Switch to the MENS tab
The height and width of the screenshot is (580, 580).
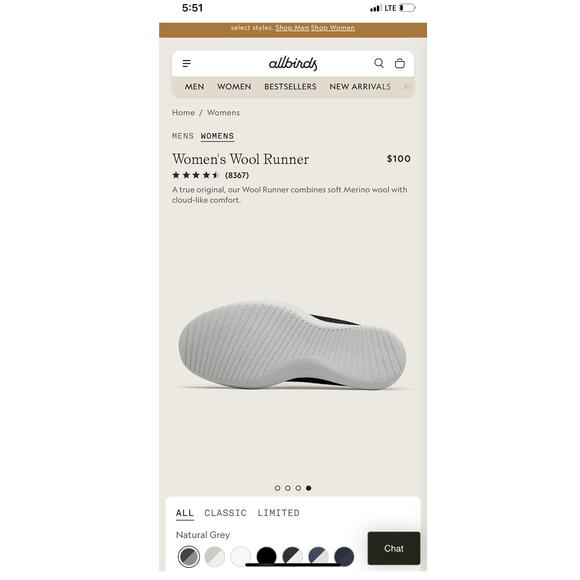click(x=183, y=136)
